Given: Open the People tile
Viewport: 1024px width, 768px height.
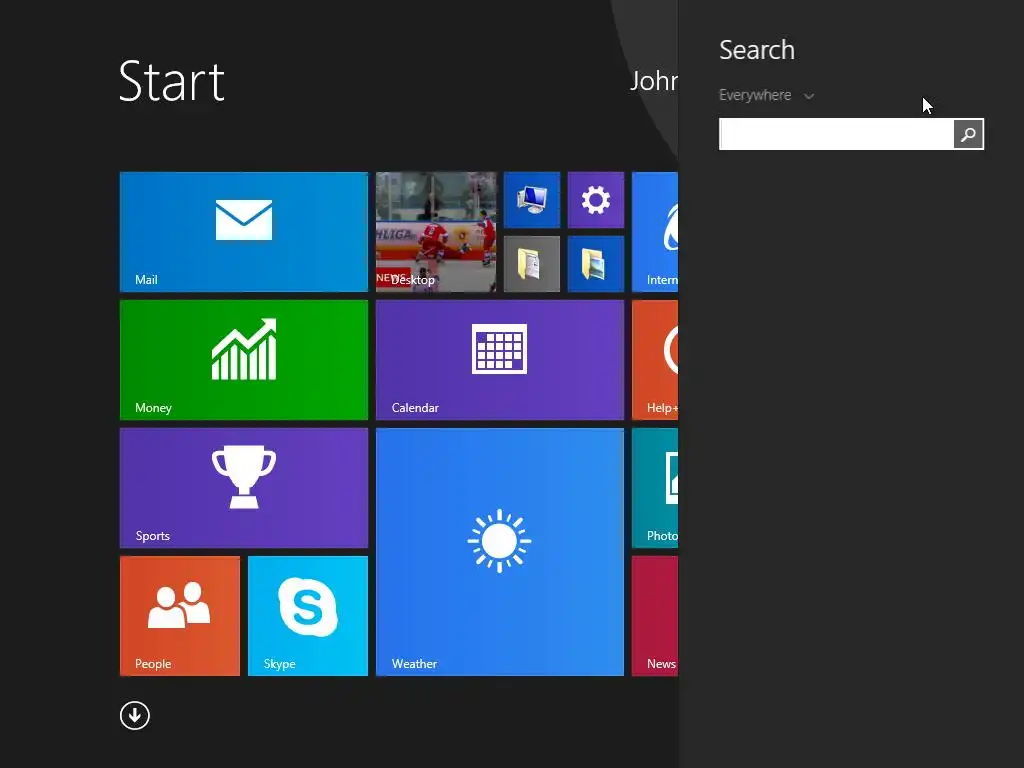Looking at the screenshot, I should (x=180, y=616).
